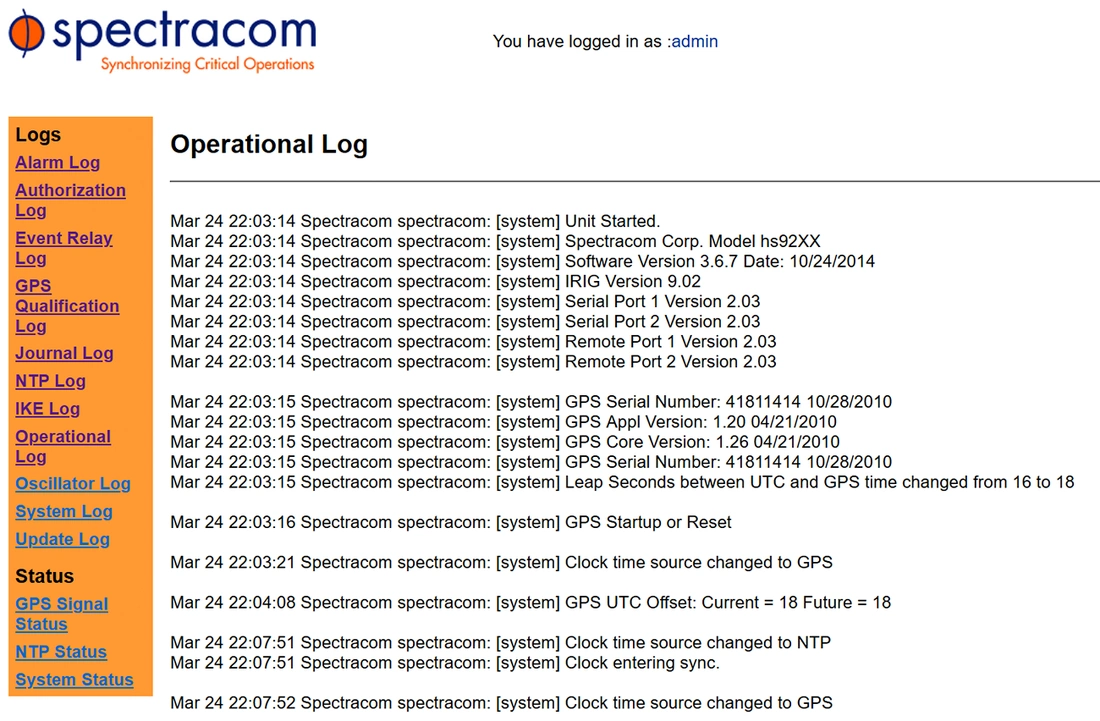Image resolution: width=1100 pixels, height=721 pixels.
Task: Open the IKE Log
Action: click(x=48, y=409)
